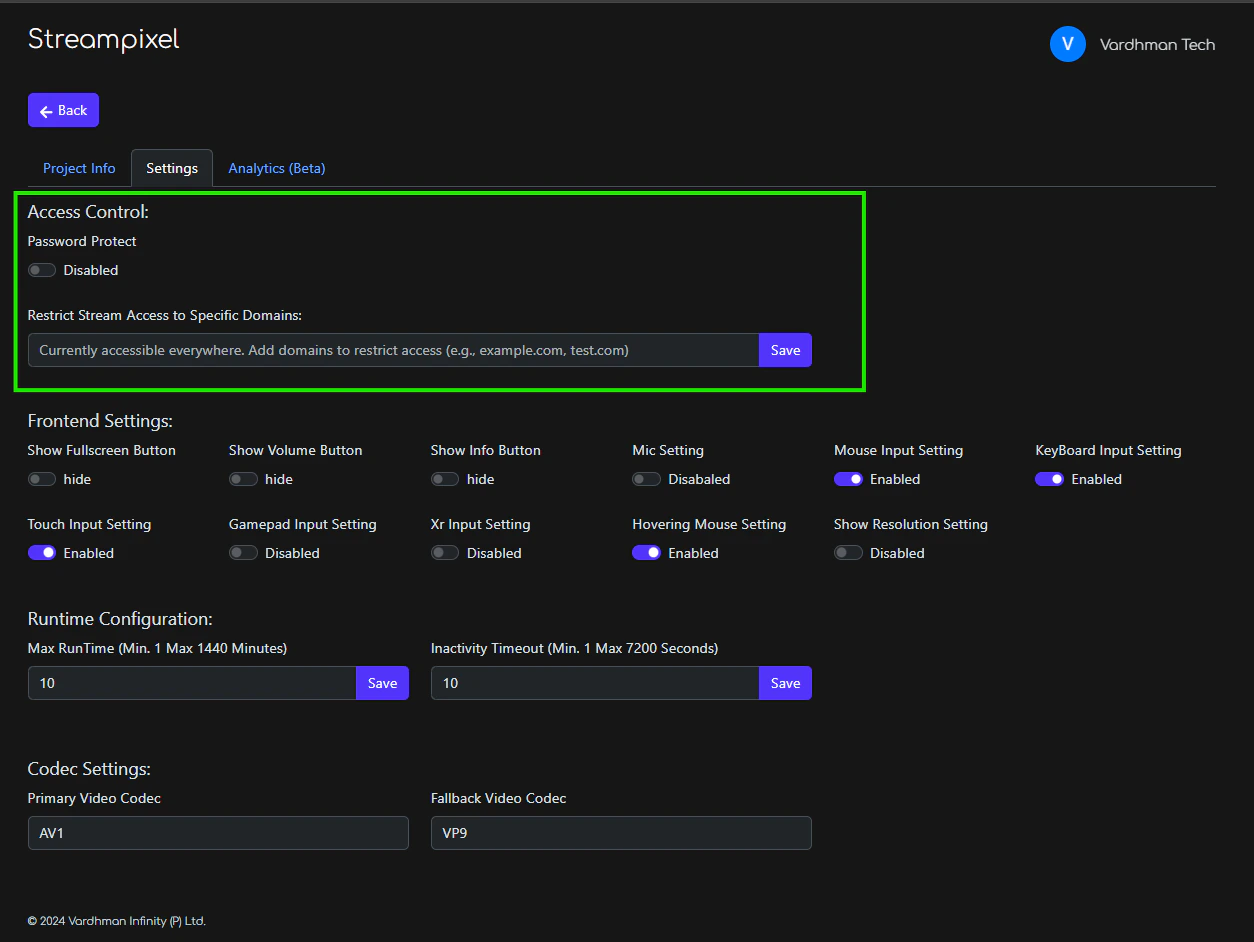Save the restricted domains list
Screen dimensions: 1254x942
pos(785,350)
